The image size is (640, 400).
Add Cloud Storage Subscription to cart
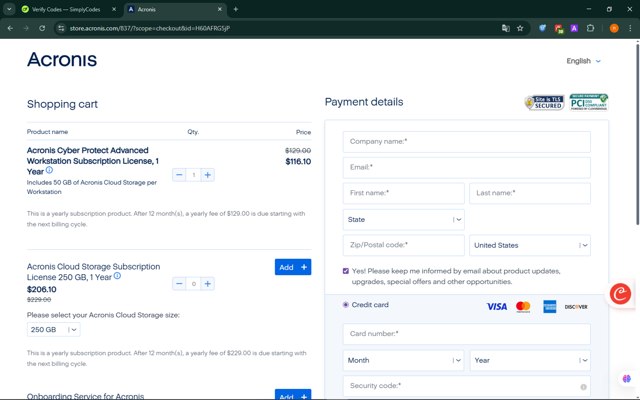click(x=293, y=267)
